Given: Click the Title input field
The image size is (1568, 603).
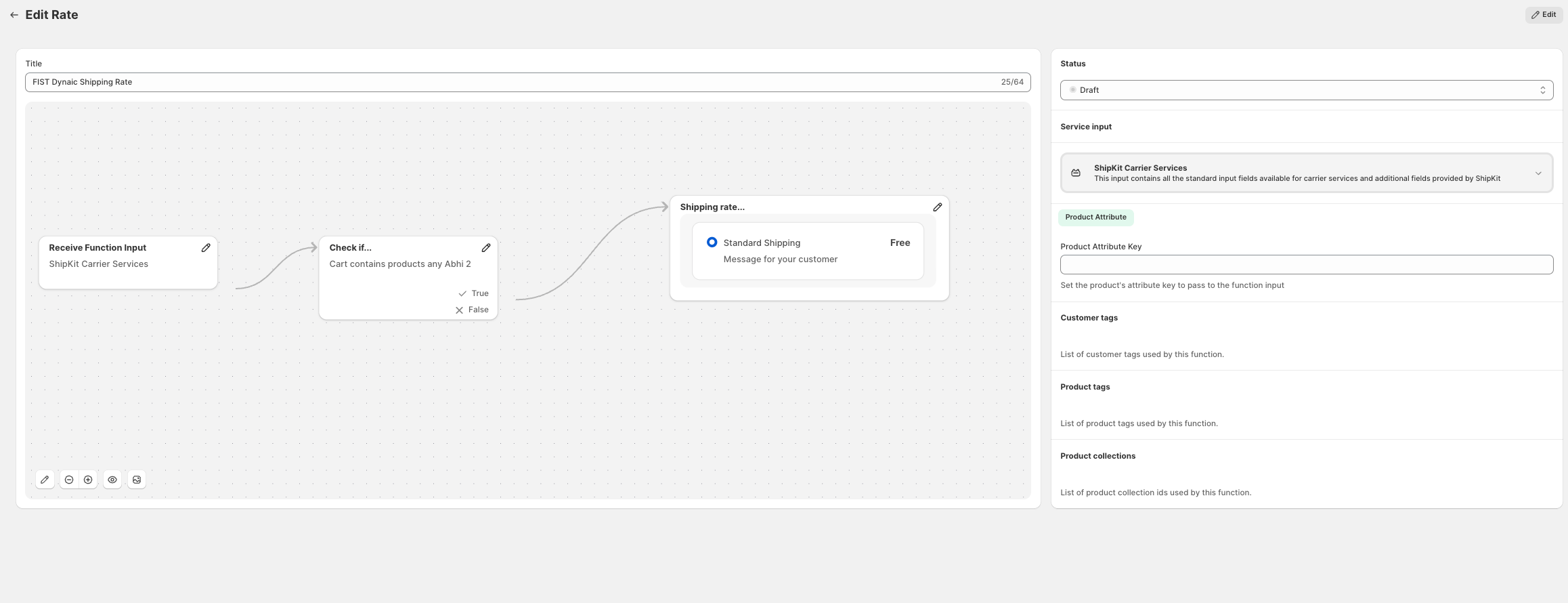Looking at the screenshot, I should pyautogui.click(x=515, y=82).
